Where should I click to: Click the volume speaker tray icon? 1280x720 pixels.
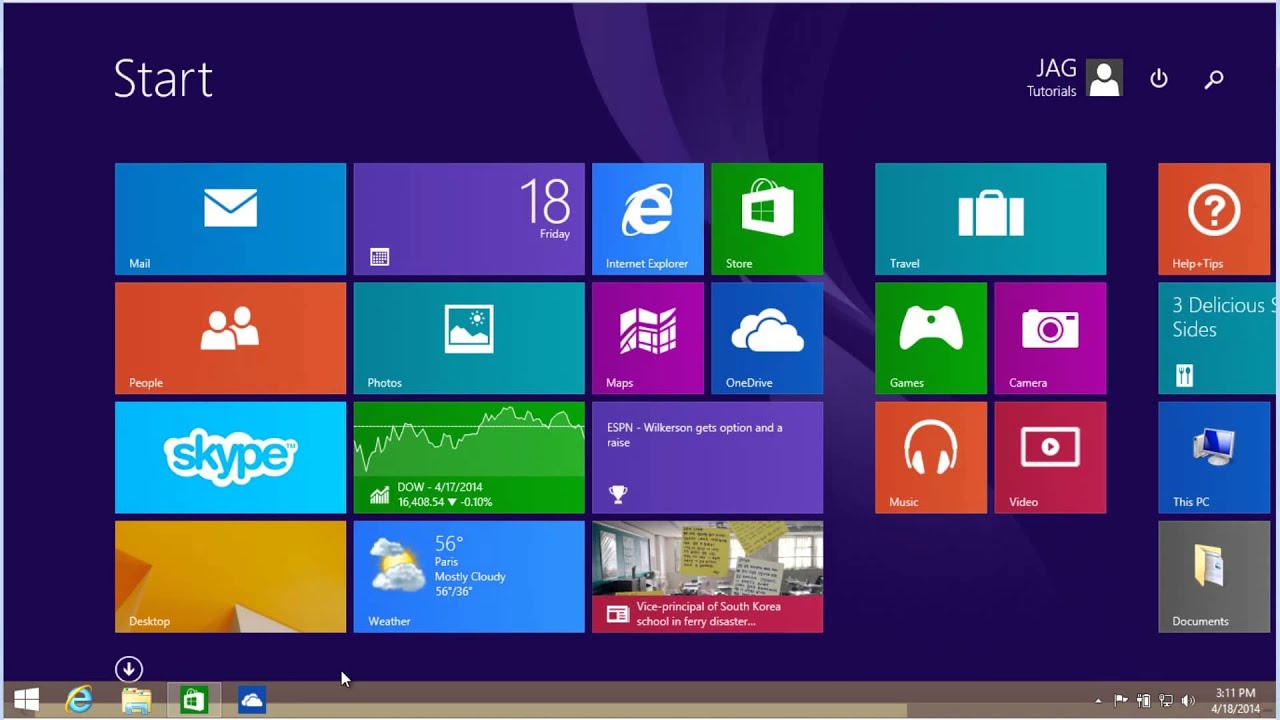click(1188, 701)
